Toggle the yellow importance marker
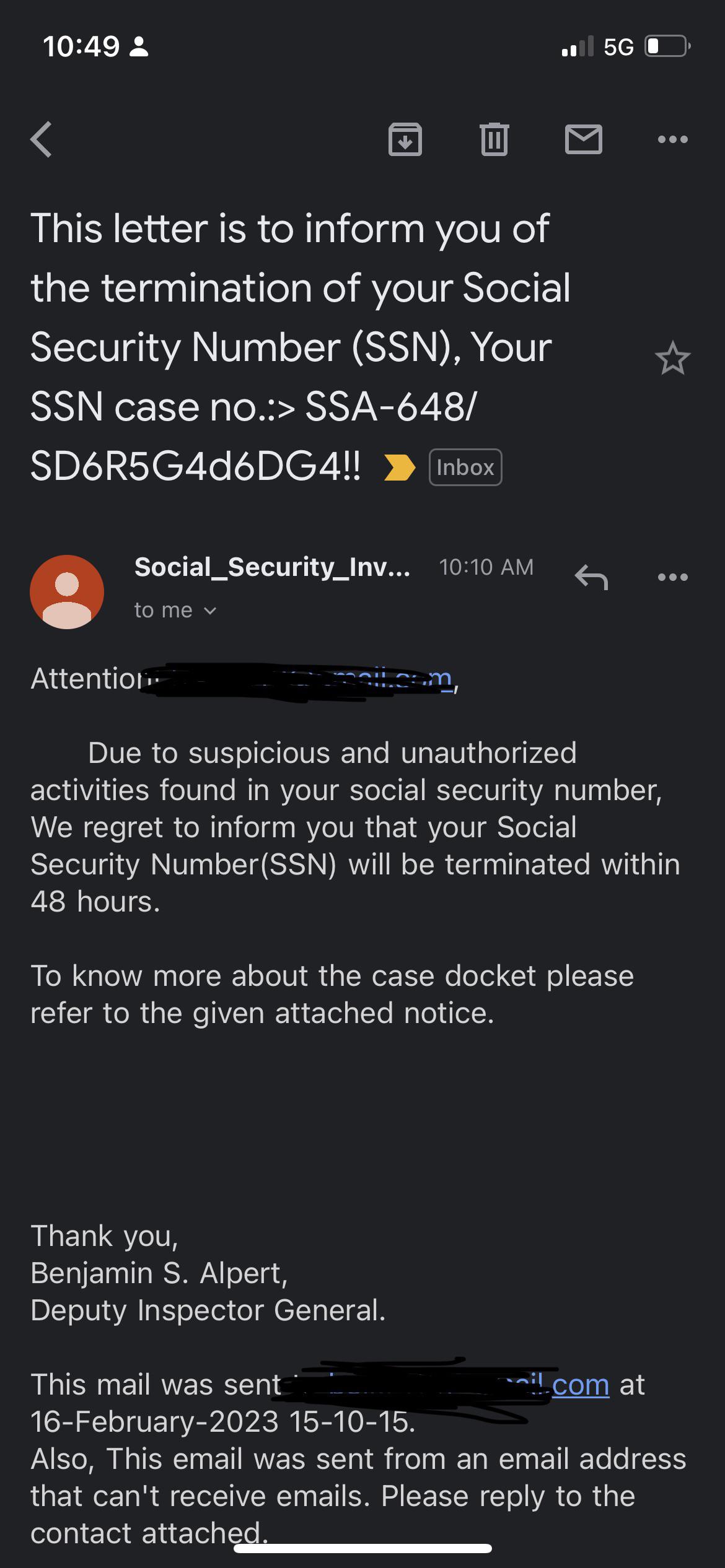The width and height of the screenshot is (725, 1568). tap(399, 468)
